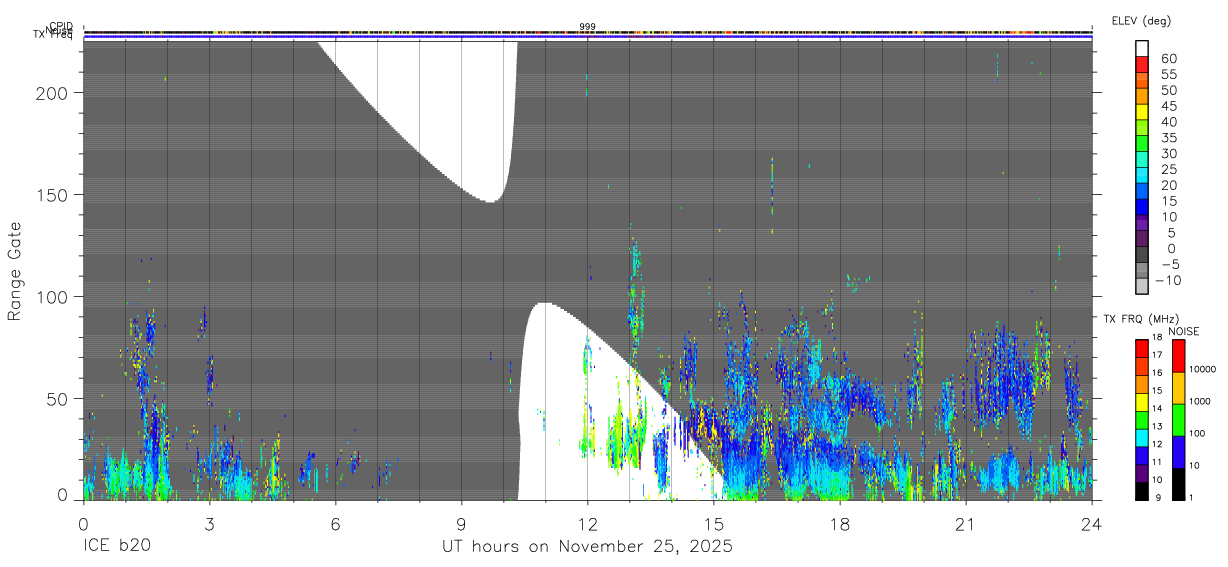Click the amber segment of the NOISE bar
1228x567 pixels.
[1178, 388]
